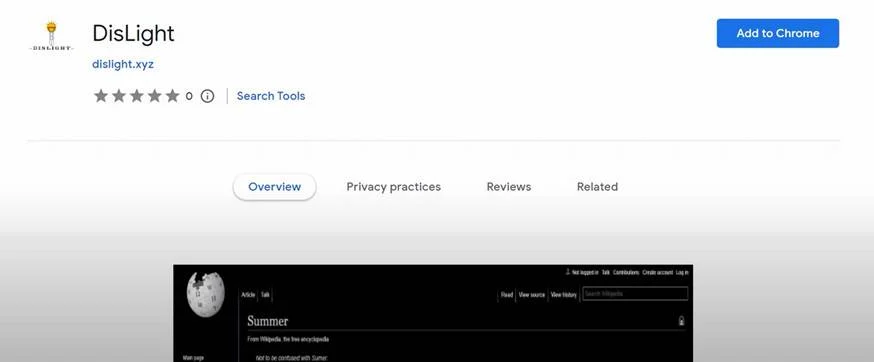This screenshot has height=362, width=874.
Task: Open the rating info circle icon
Action: click(x=207, y=96)
